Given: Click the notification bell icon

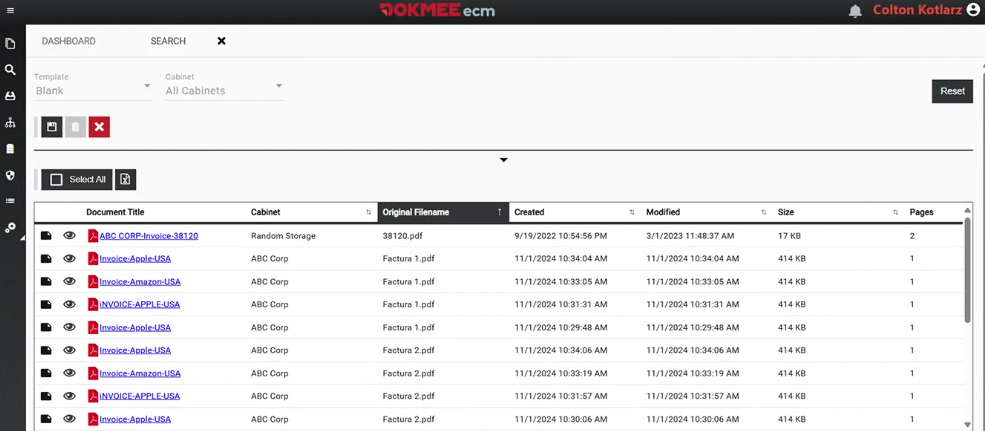Looking at the screenshot, I should 855,12.
